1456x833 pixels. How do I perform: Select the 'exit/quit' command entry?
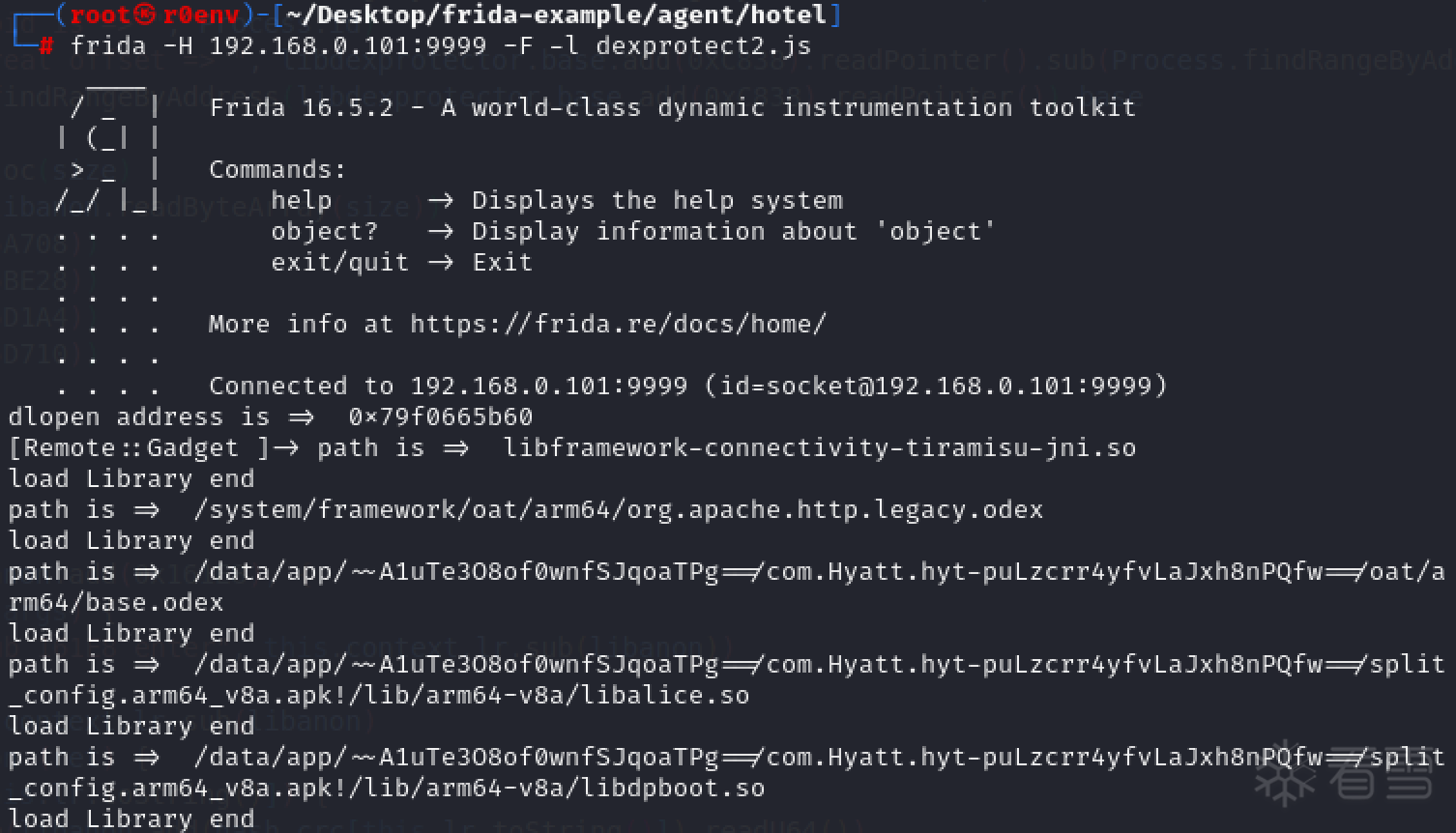click(x=339, y=262)
